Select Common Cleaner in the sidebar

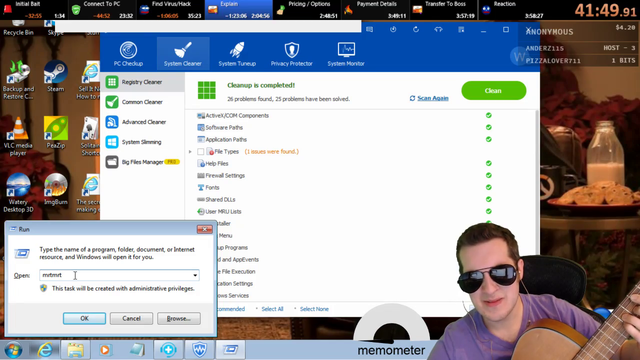tap(142, 102)
